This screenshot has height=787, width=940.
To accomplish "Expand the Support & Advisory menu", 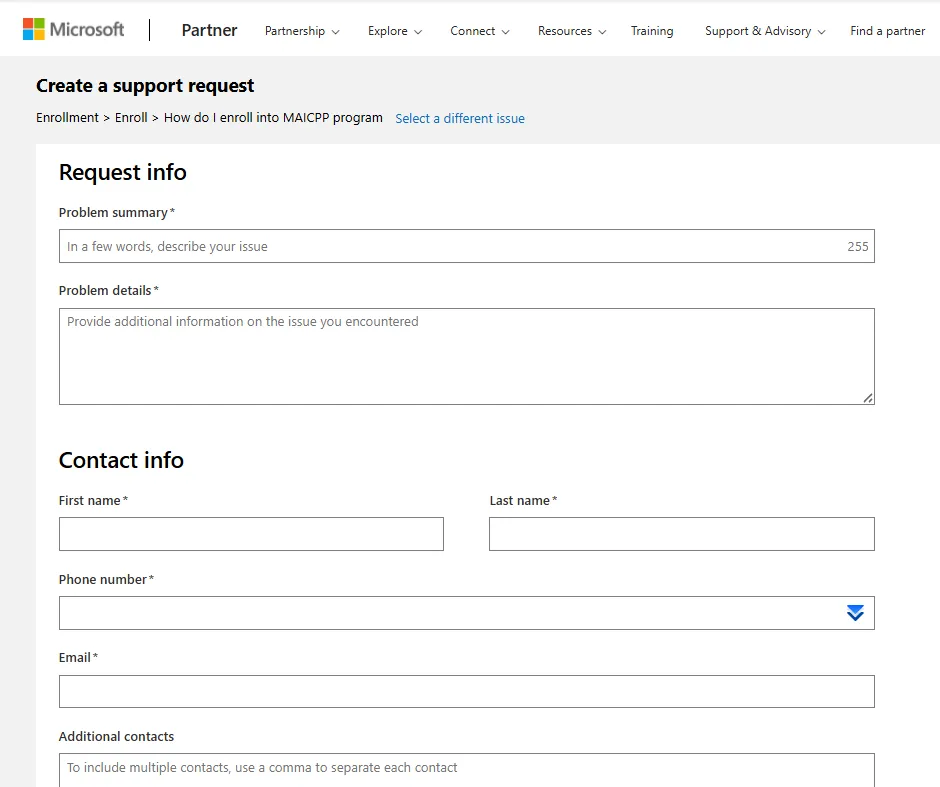I will tap(765, 31).
